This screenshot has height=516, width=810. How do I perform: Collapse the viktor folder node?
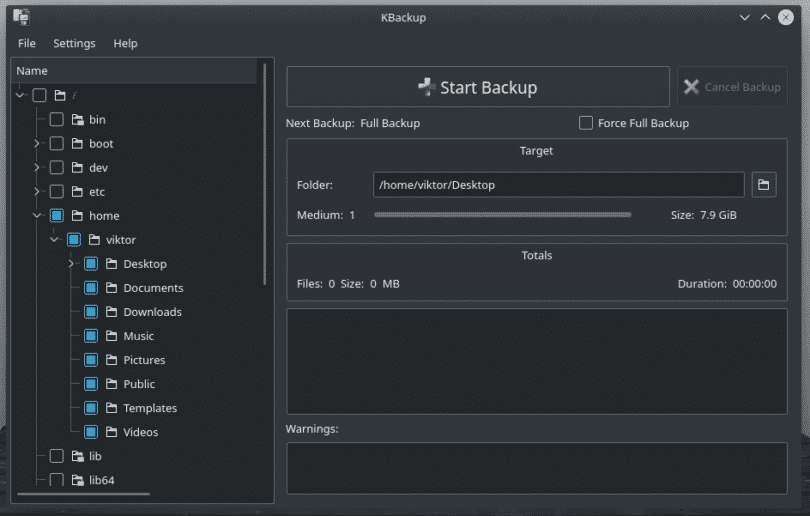coord(54,240)
